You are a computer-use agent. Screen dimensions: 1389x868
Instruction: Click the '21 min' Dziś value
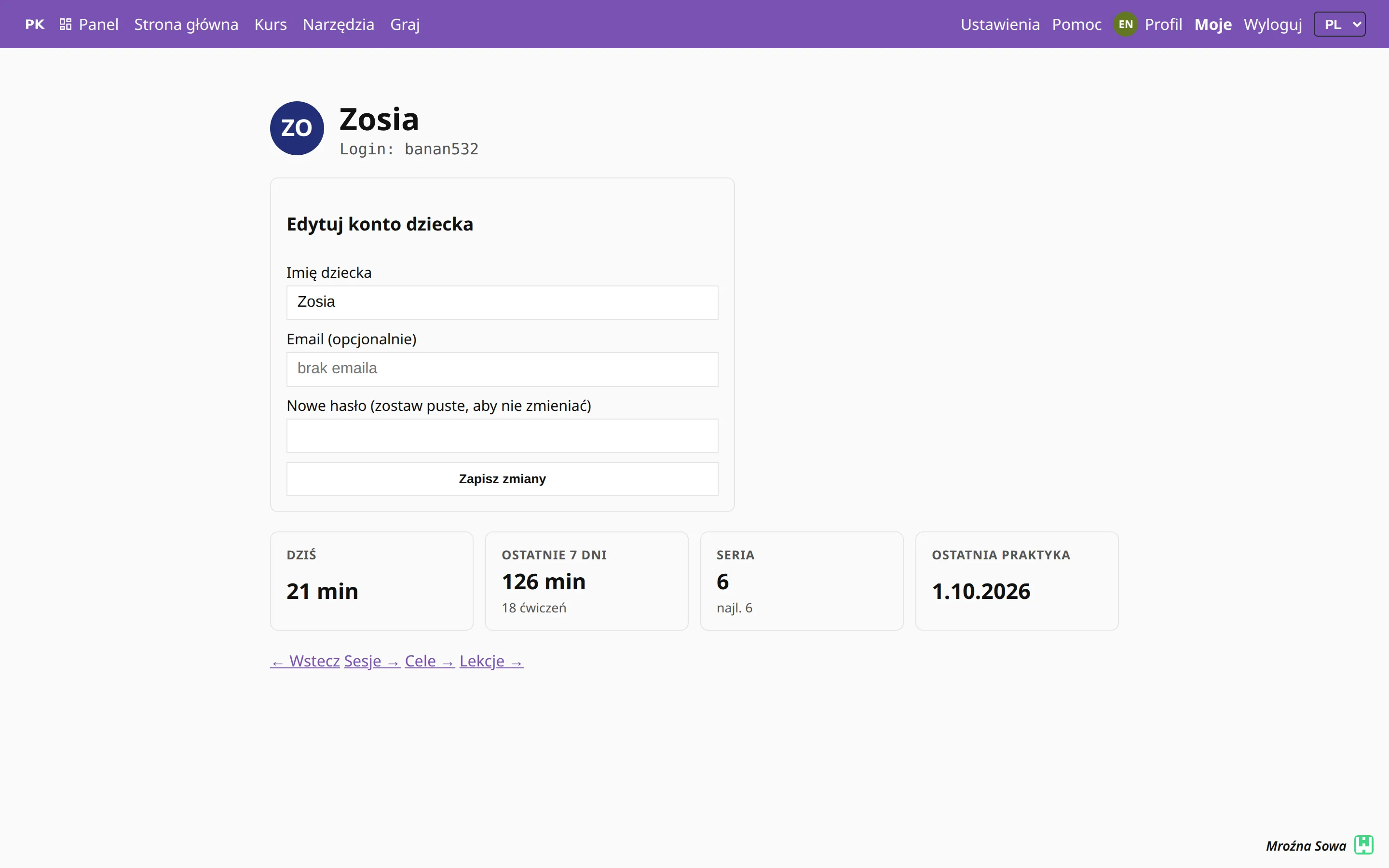(x=322, y=591)
